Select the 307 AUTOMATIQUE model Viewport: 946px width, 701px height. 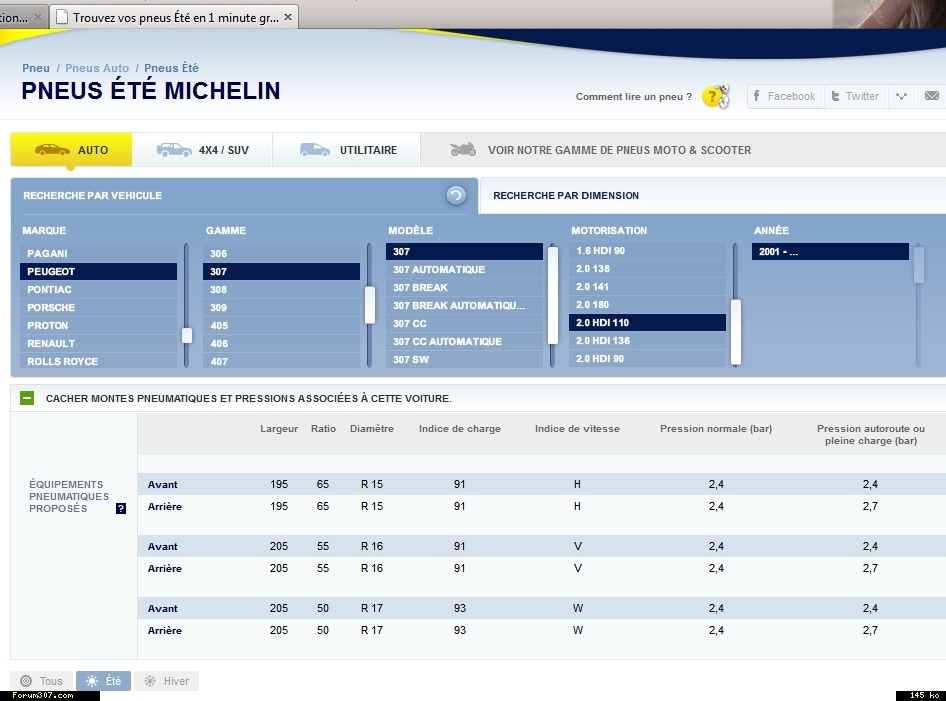click(464, 270)
